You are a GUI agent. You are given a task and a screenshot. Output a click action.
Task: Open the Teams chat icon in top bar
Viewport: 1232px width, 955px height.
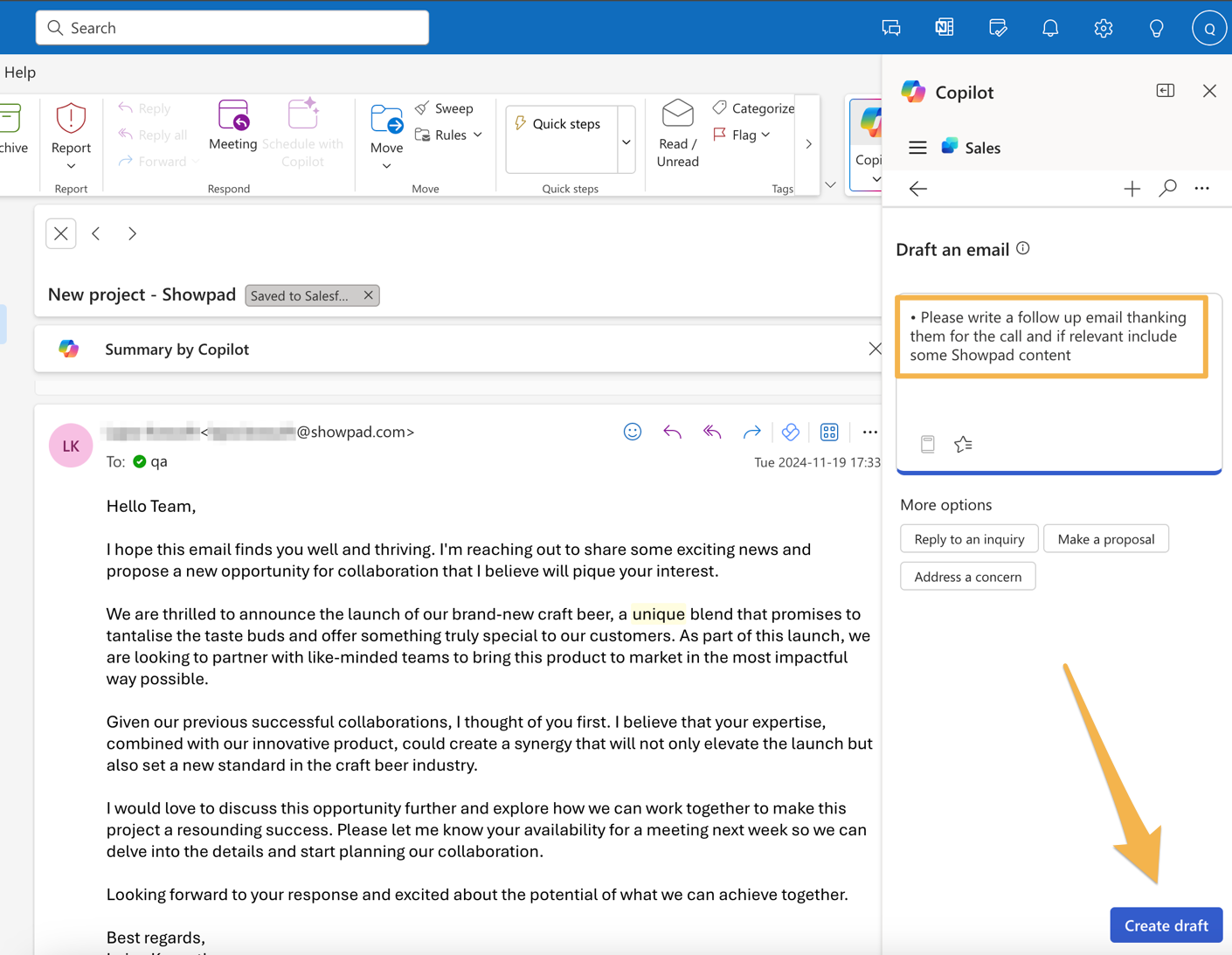[x=891, y=28]
